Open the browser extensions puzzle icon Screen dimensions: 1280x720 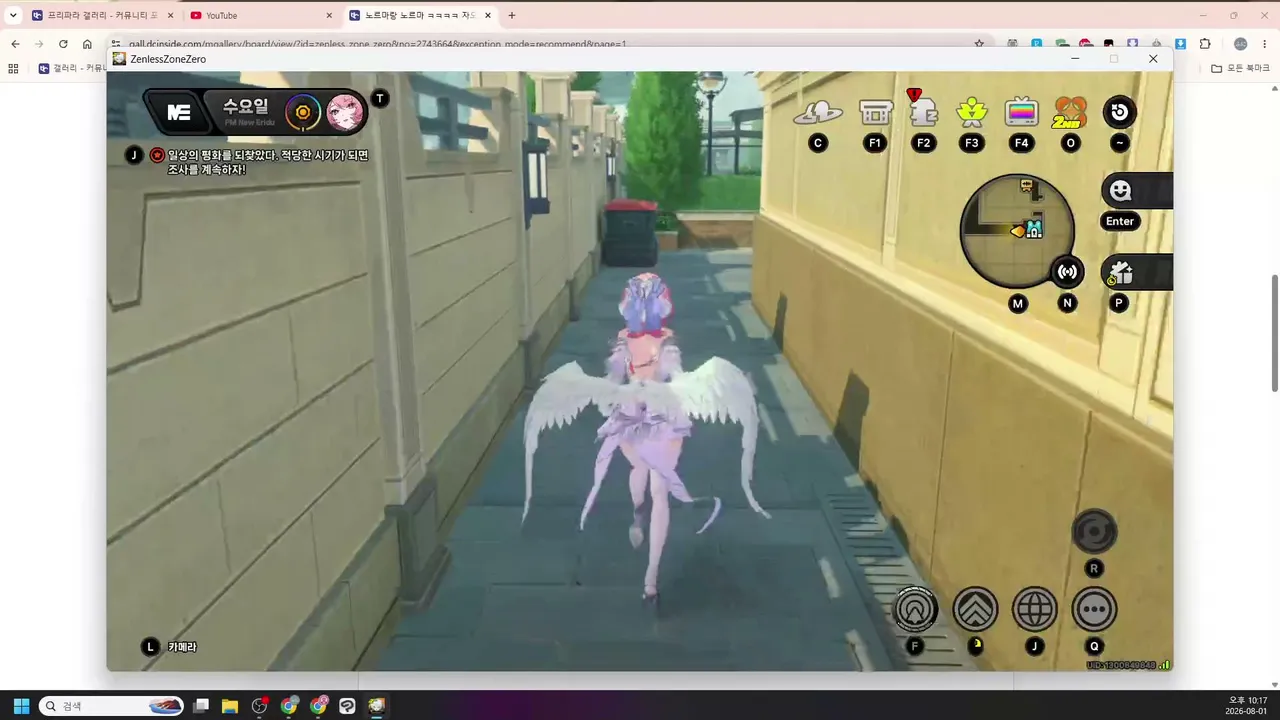coord(1205,44)
